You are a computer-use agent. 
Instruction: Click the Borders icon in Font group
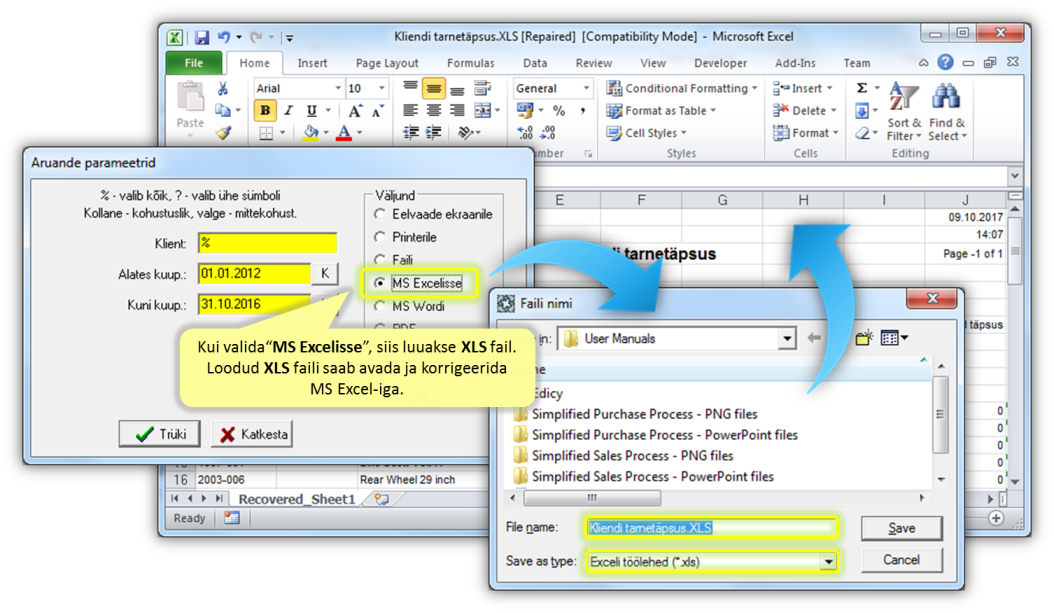pos(266,133)
